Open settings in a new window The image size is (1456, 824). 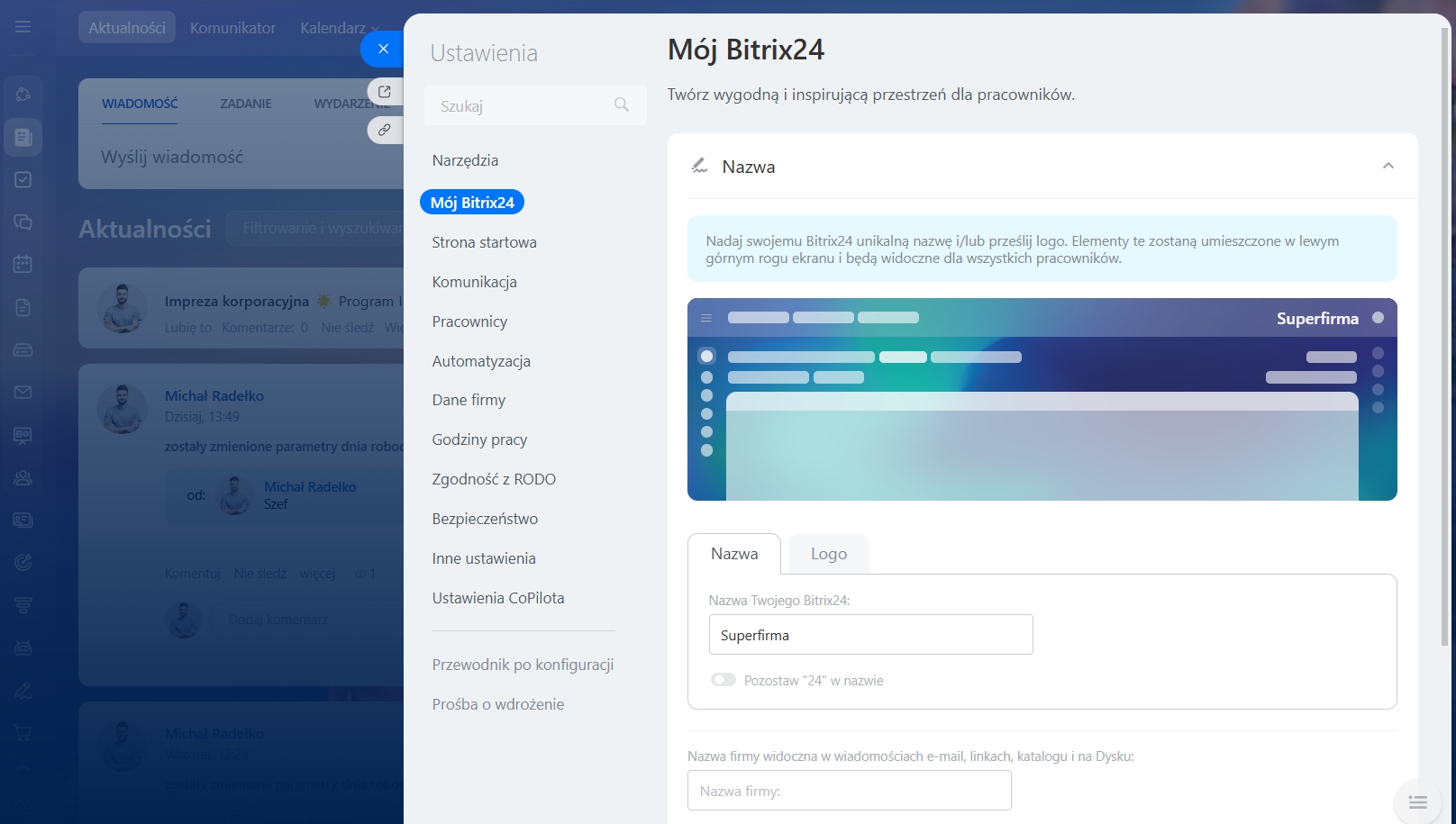[x=385, y=91]
